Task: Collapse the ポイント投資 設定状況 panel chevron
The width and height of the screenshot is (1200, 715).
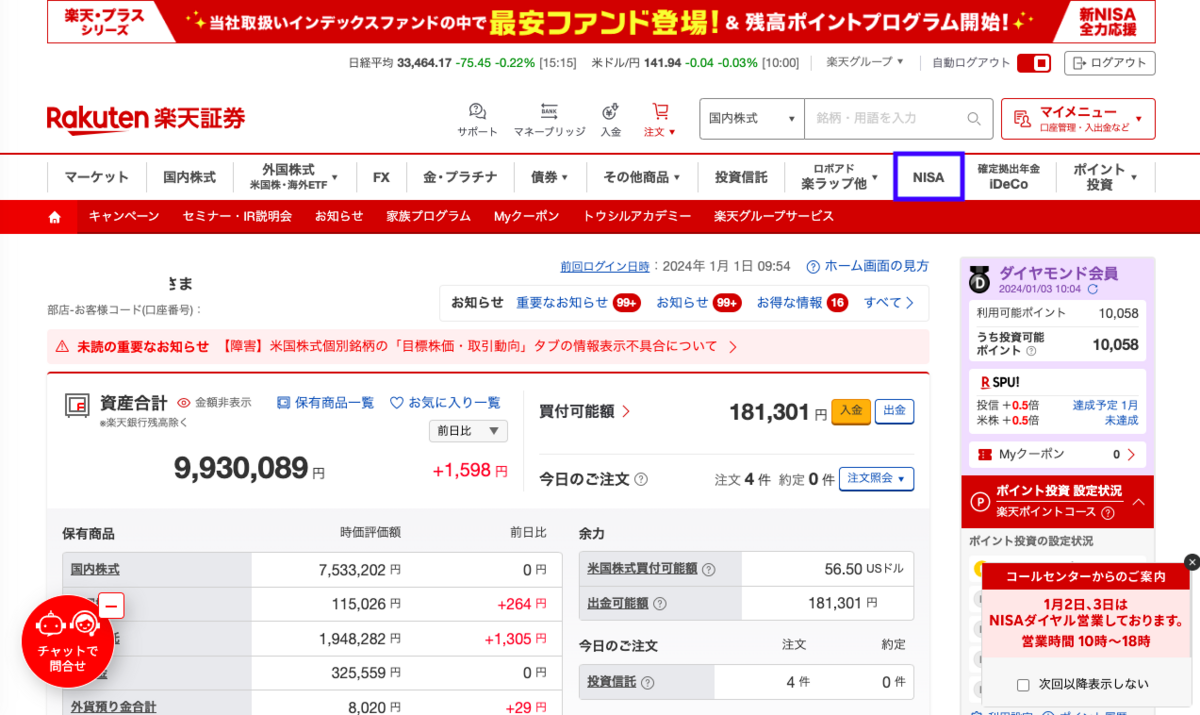Action: pyautogui.click(x=1139, y=502)
